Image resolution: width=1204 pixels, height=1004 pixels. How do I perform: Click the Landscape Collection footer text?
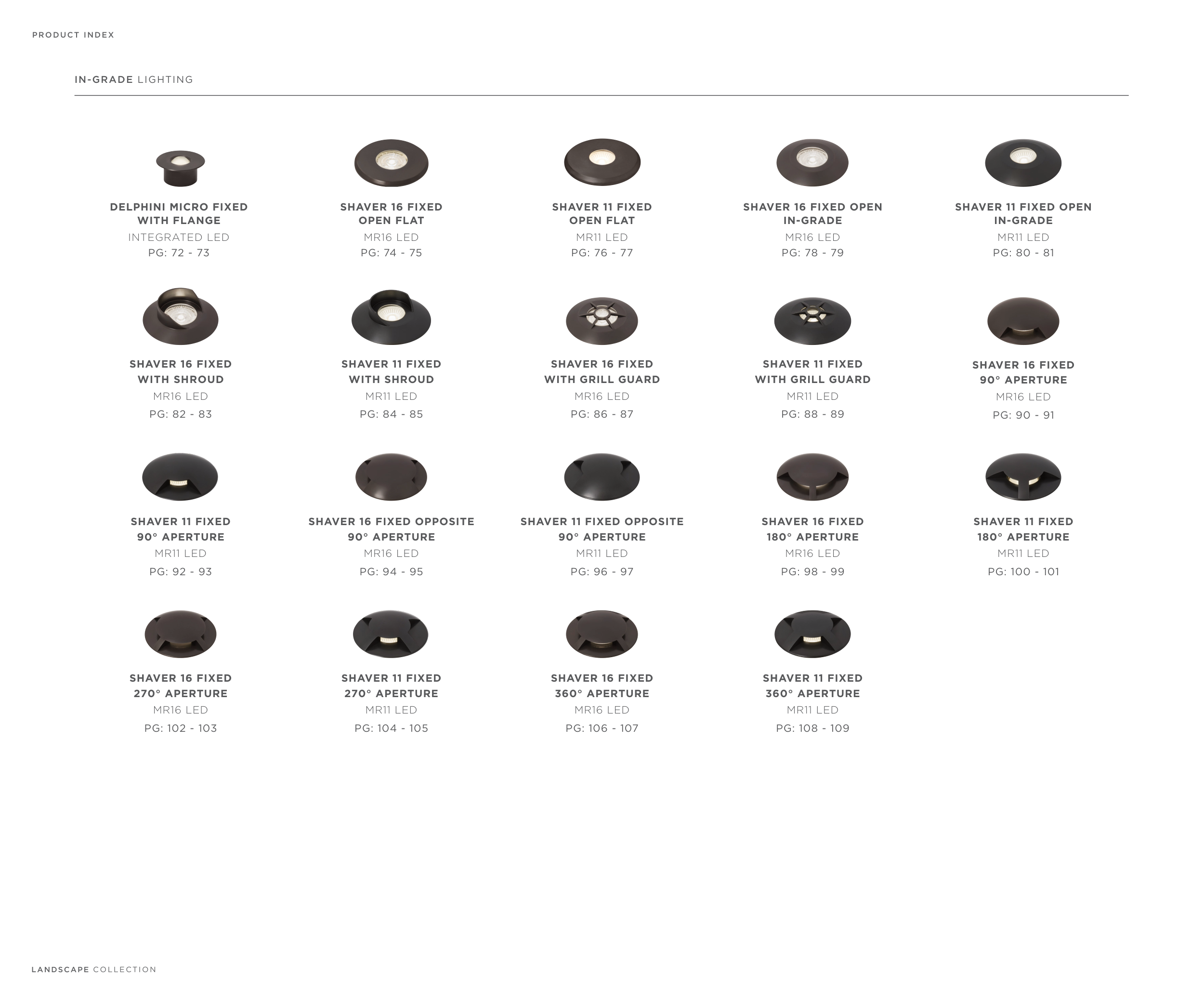94,970
